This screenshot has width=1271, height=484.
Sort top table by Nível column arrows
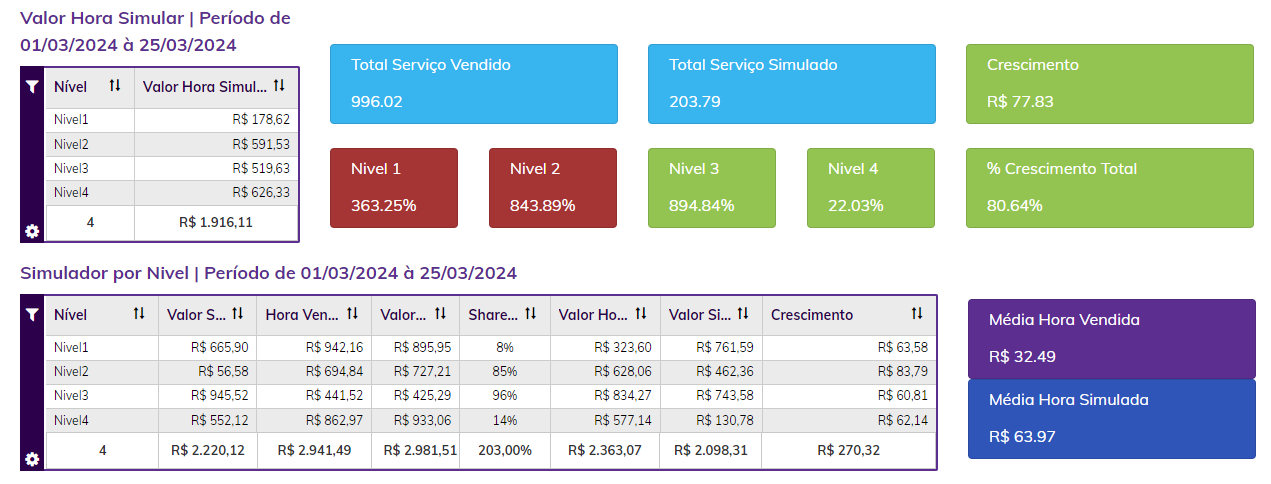click(x=115, y=86)
